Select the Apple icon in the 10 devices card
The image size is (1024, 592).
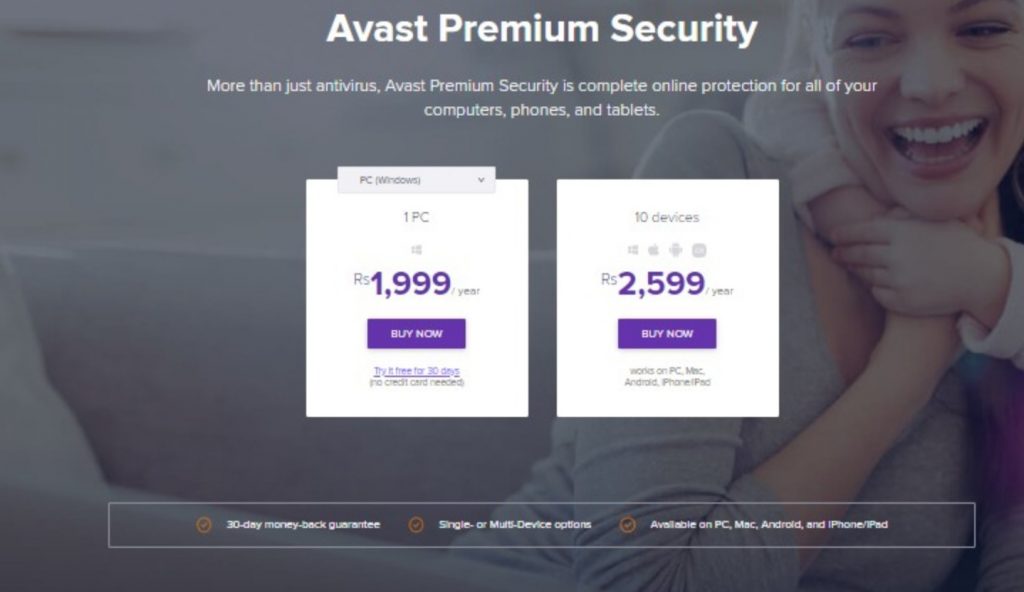coord(654,249)
